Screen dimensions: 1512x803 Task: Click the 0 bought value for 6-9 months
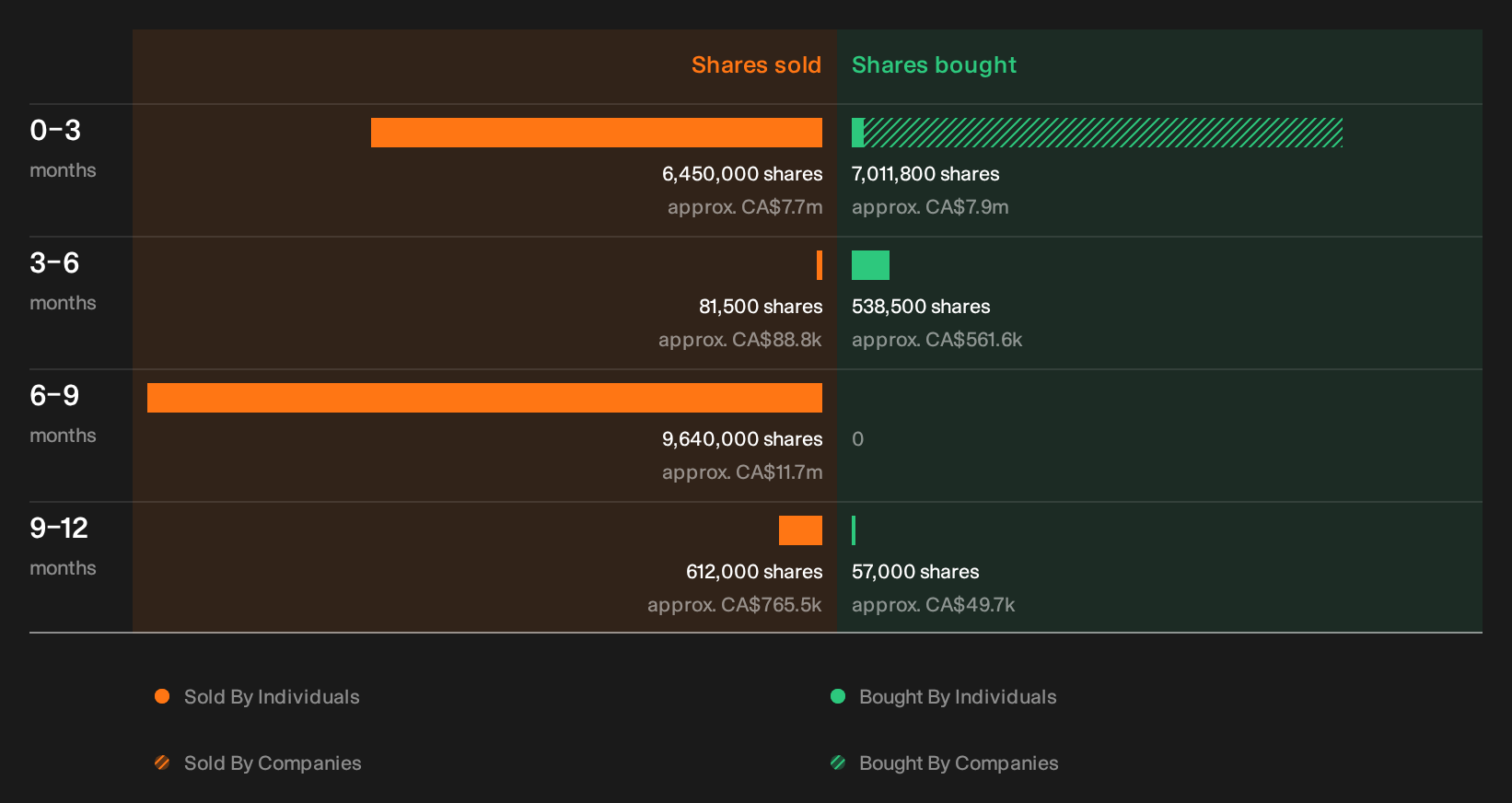(857, 439)
